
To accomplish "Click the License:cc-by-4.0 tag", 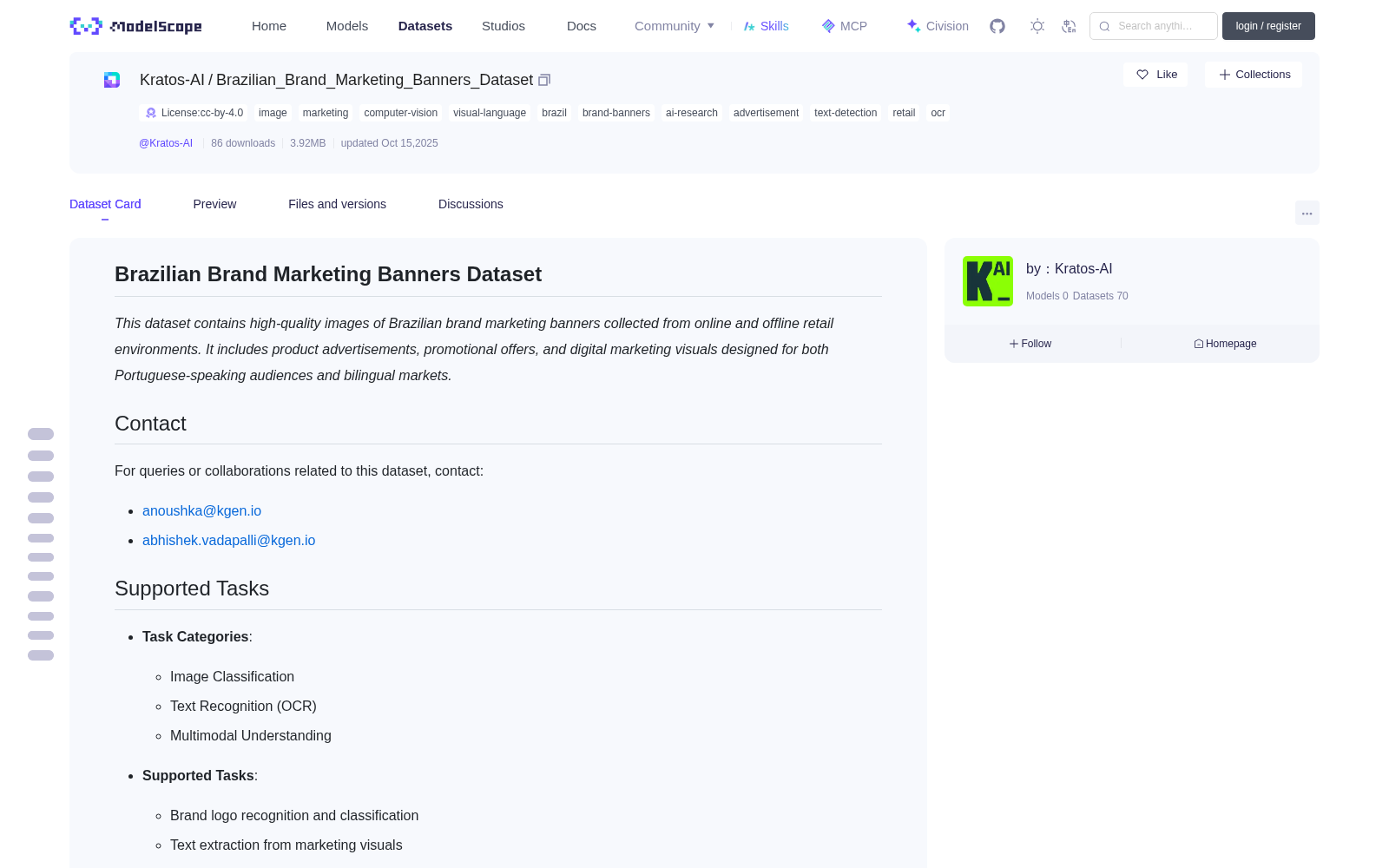I will [194, 113].
